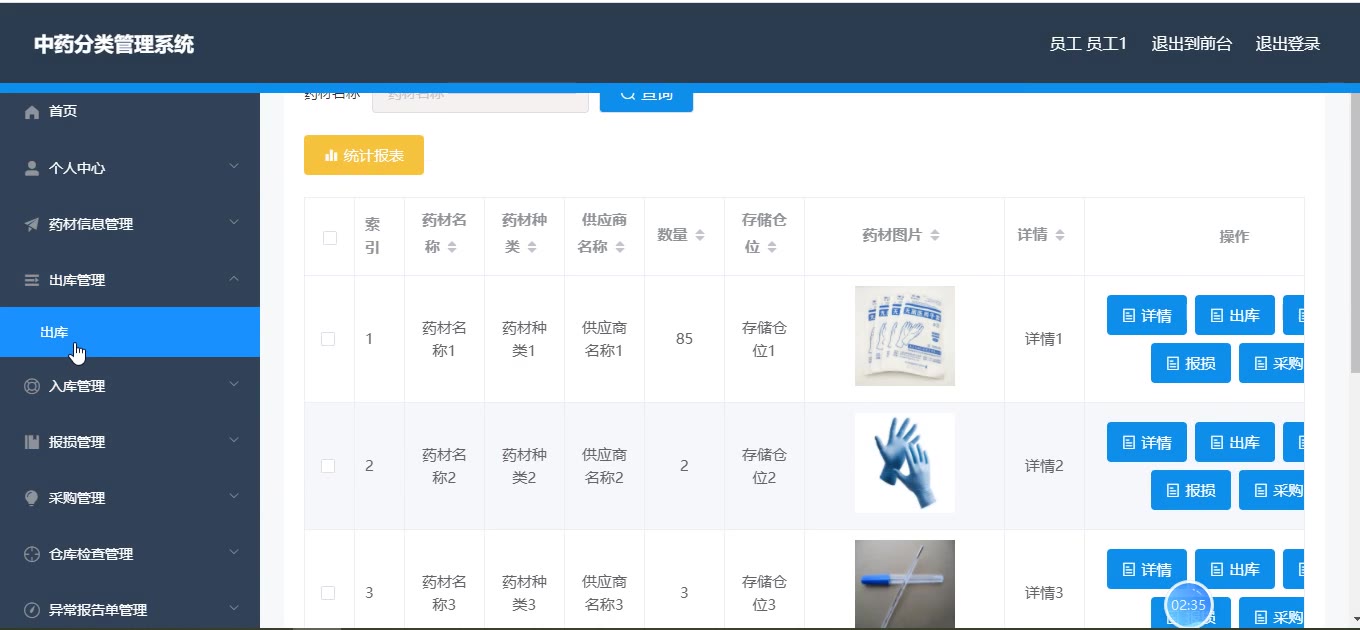The image size is (1360, 630).
Task: Sort by 药材图片 column arrows
Action: [935, 235]
